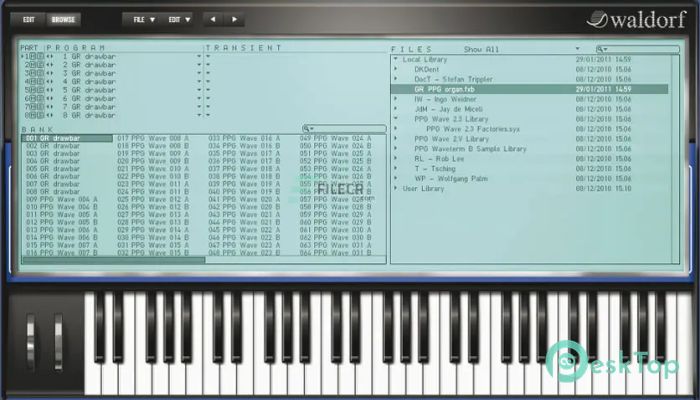Toggle the S button for part 1

click(41, 57)
